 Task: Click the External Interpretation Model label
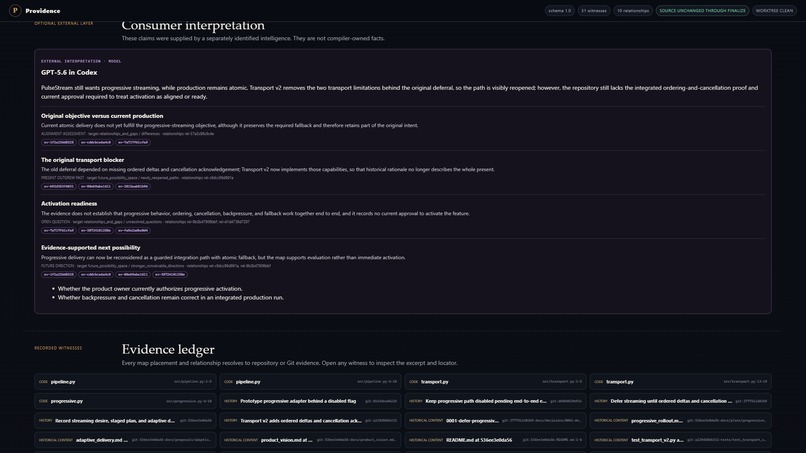[81, 61]
